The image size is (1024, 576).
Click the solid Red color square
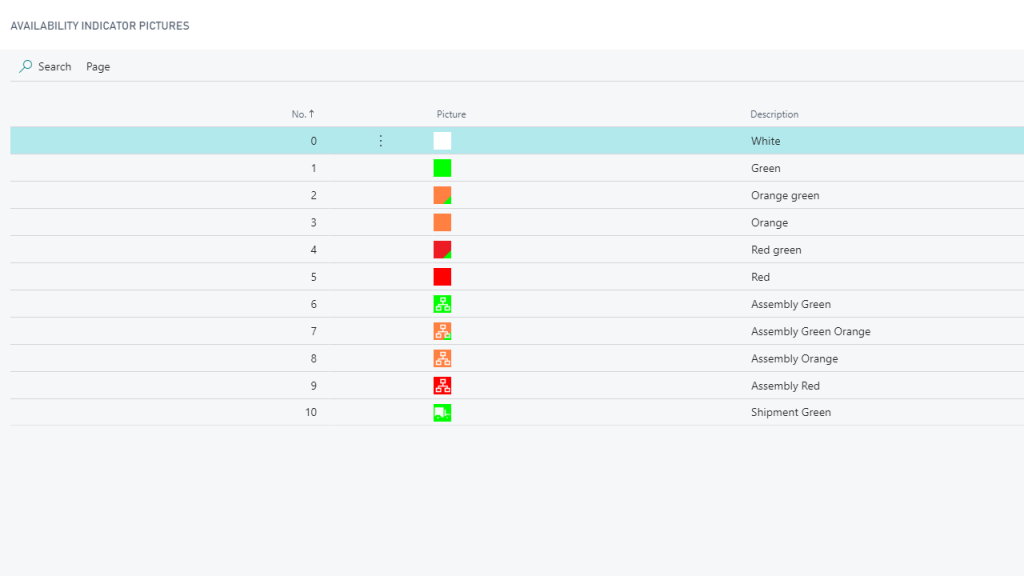pyautogui.click(x=442, y=276)
